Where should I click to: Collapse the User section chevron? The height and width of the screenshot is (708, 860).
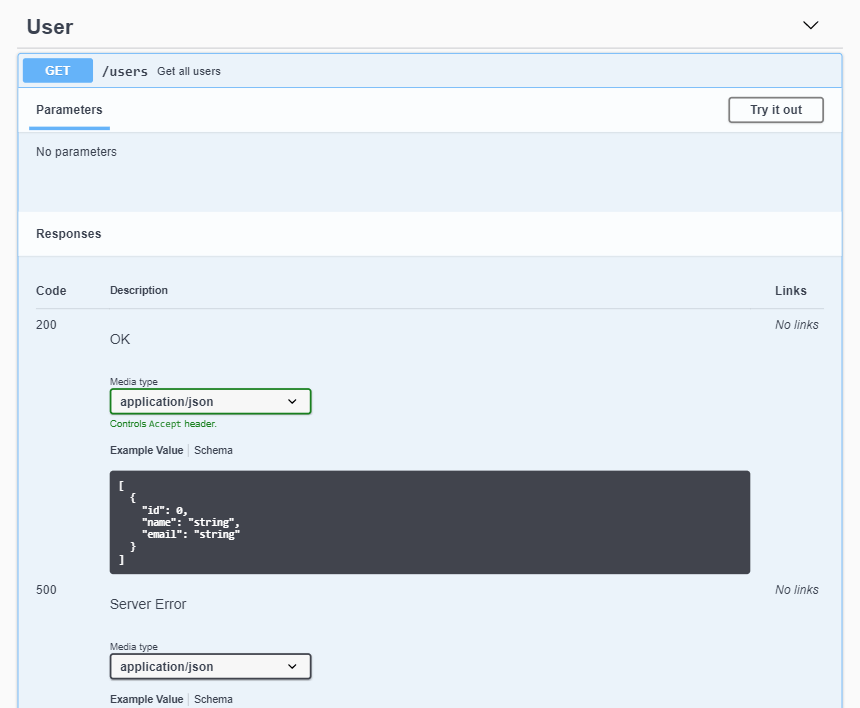coord(810,25)
